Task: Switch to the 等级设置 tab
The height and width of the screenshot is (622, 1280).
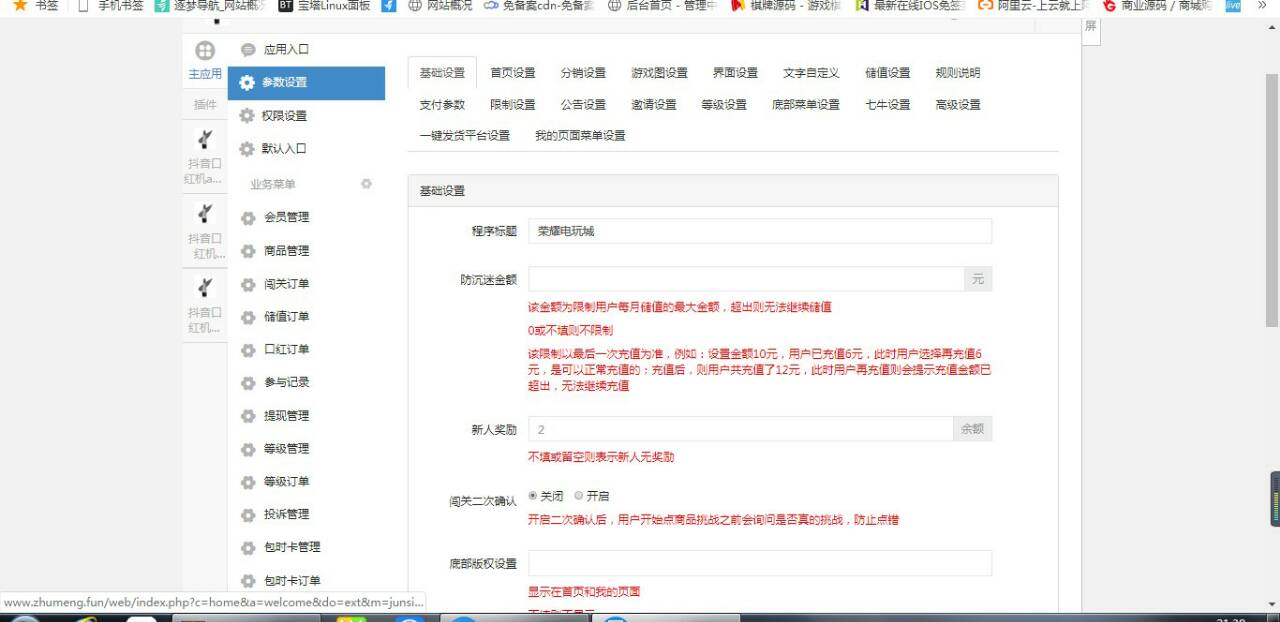Action: point(724,105)
